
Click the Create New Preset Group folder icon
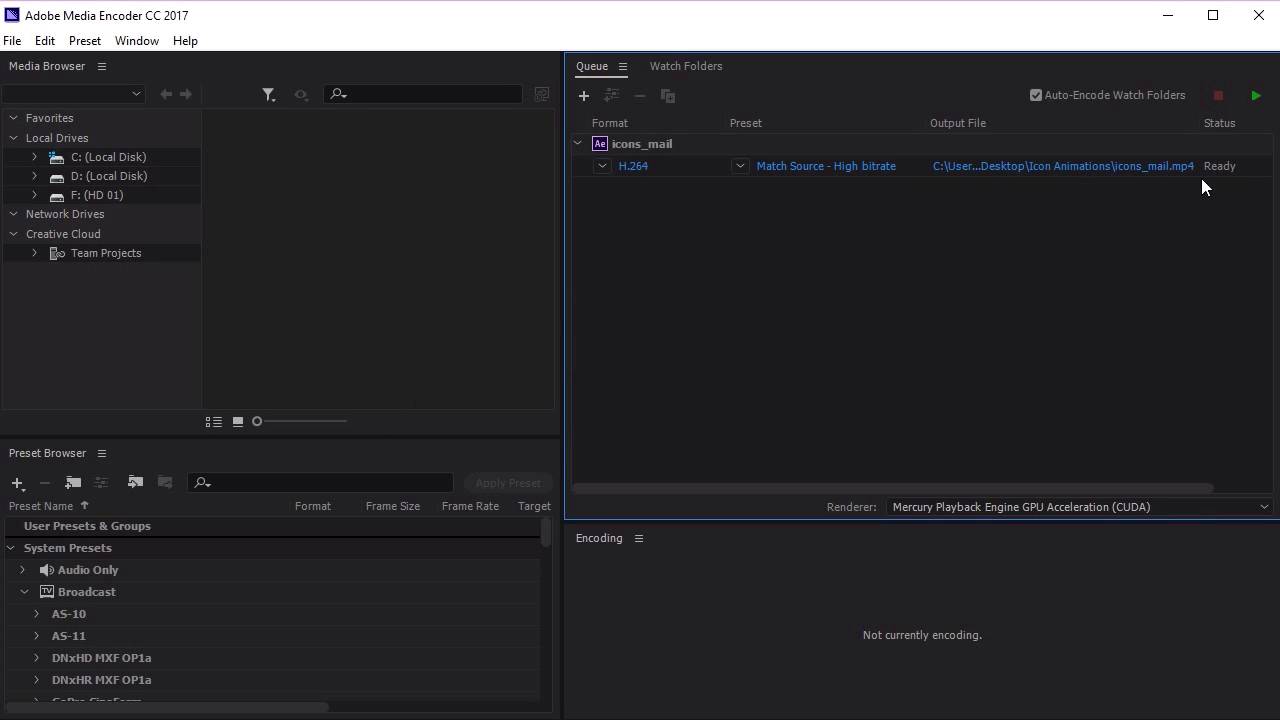73,483
